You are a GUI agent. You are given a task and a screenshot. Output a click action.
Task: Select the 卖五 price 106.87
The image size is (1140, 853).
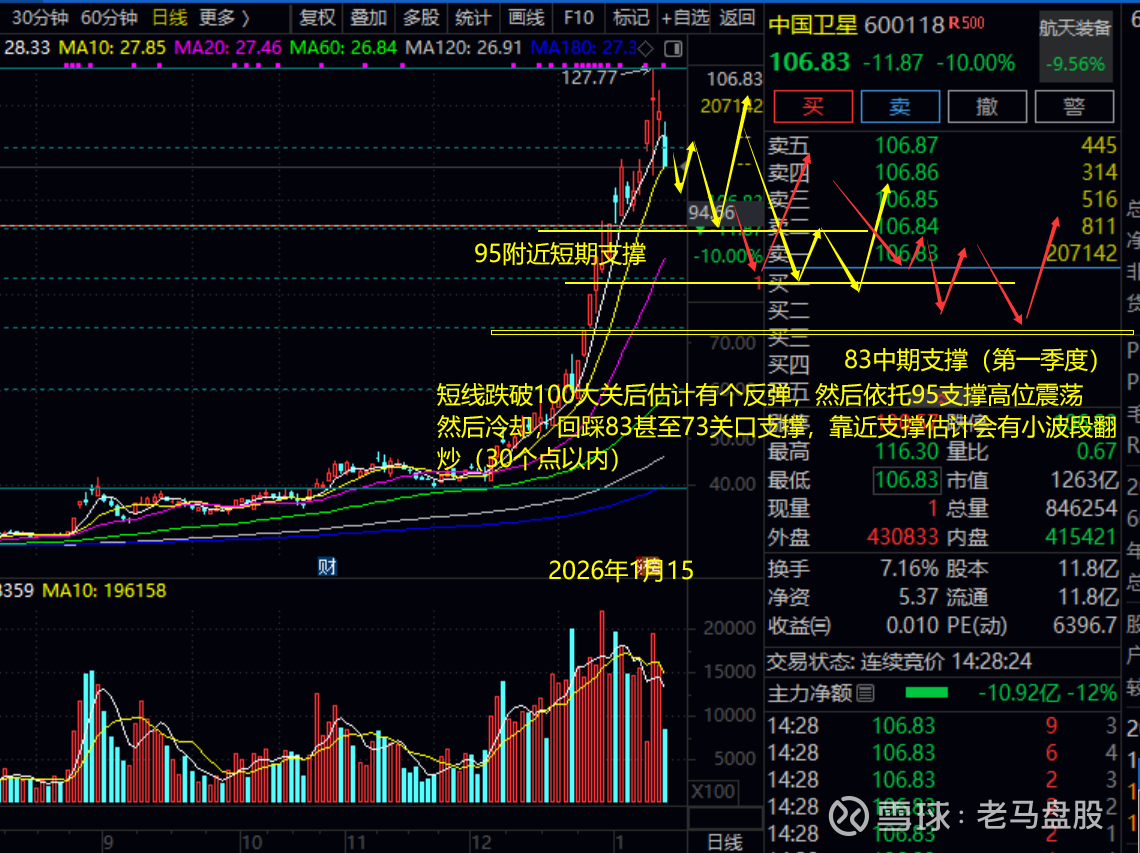click(x=907, y=145)
